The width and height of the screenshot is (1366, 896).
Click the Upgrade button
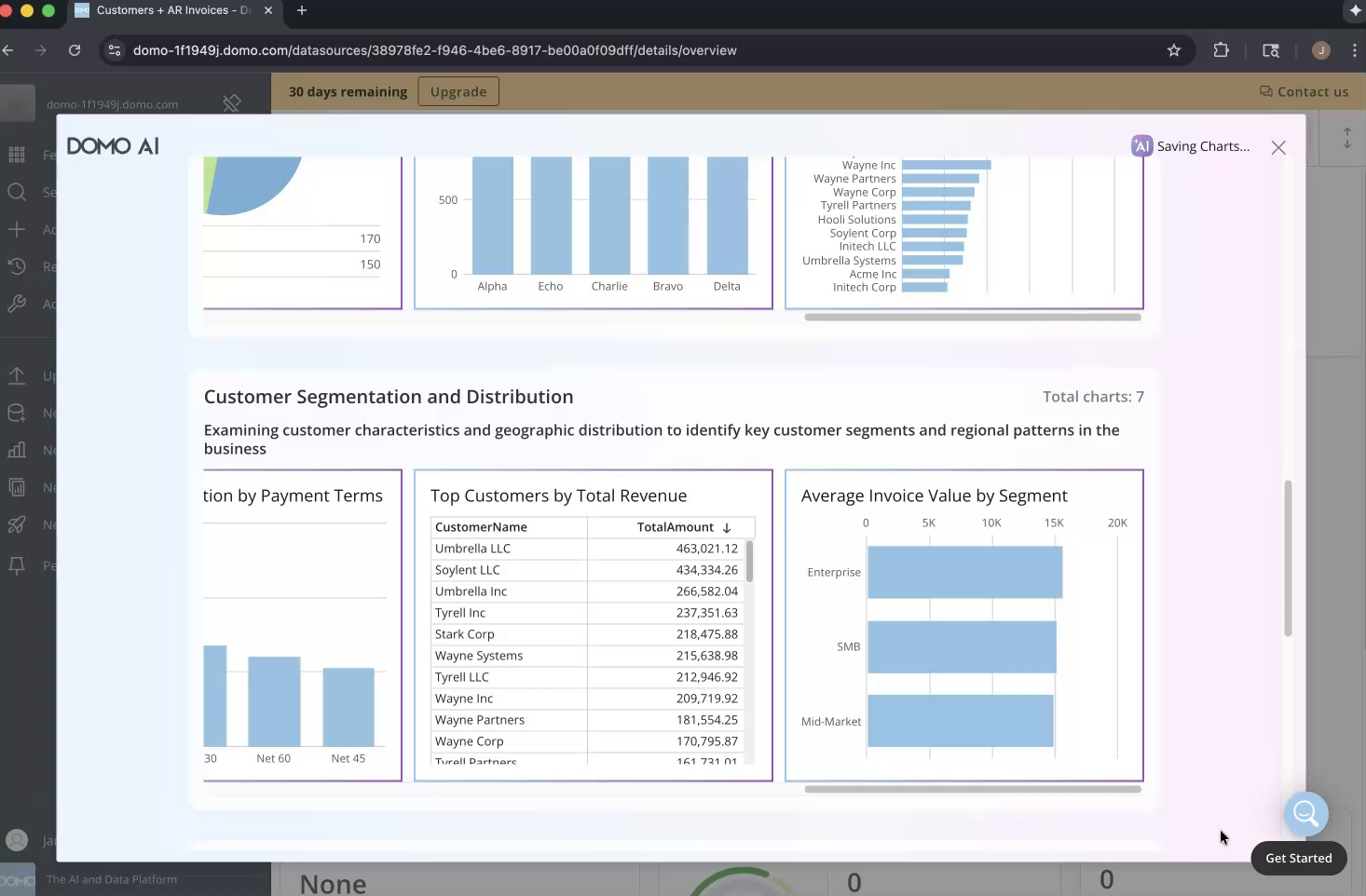click(458, 91)
